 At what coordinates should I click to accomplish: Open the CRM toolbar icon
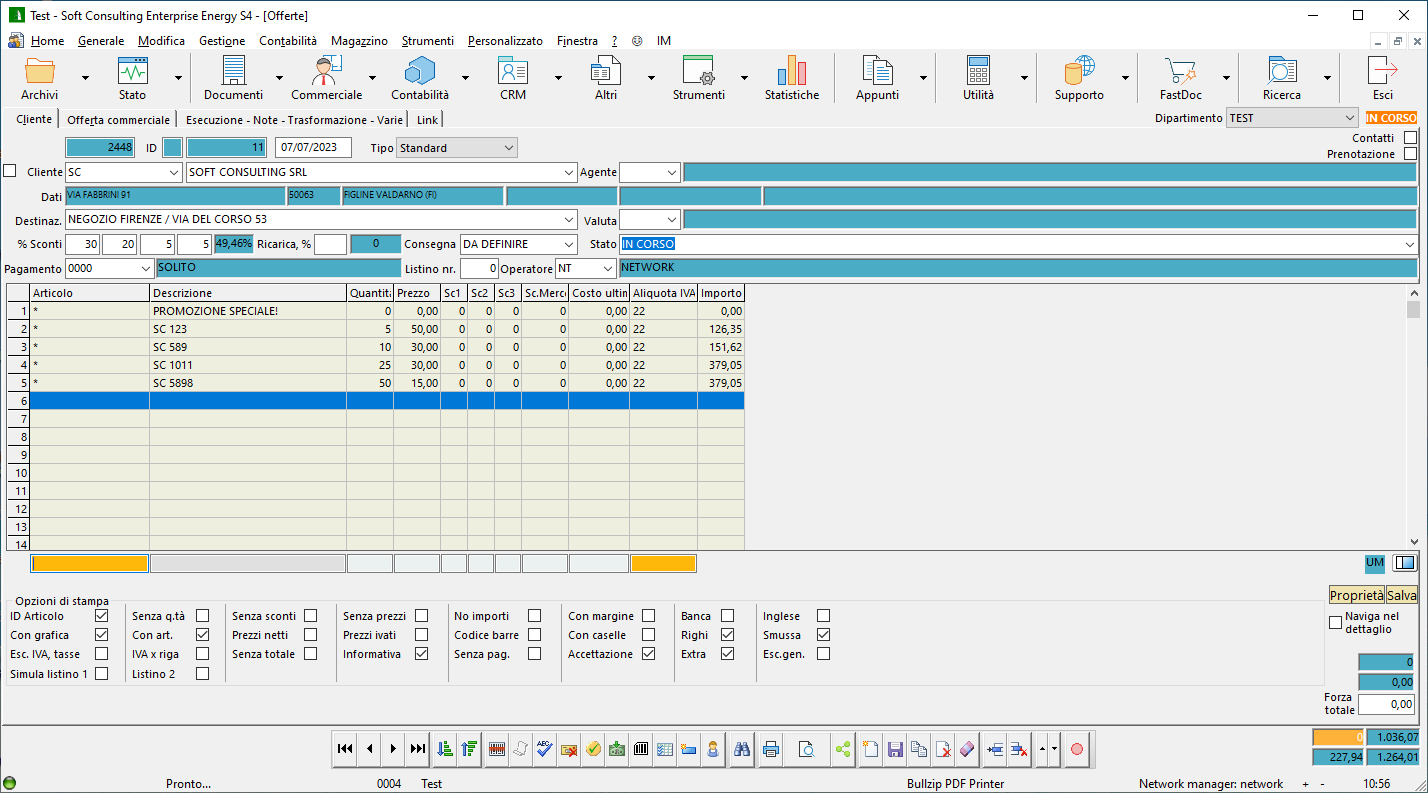[512, 78]
